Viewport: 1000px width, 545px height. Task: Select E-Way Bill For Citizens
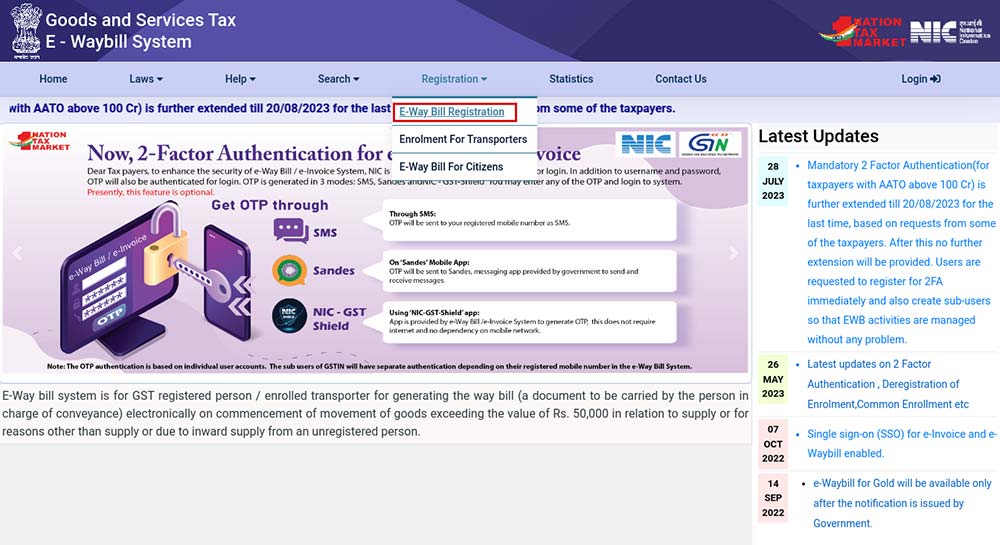point(451,167)
